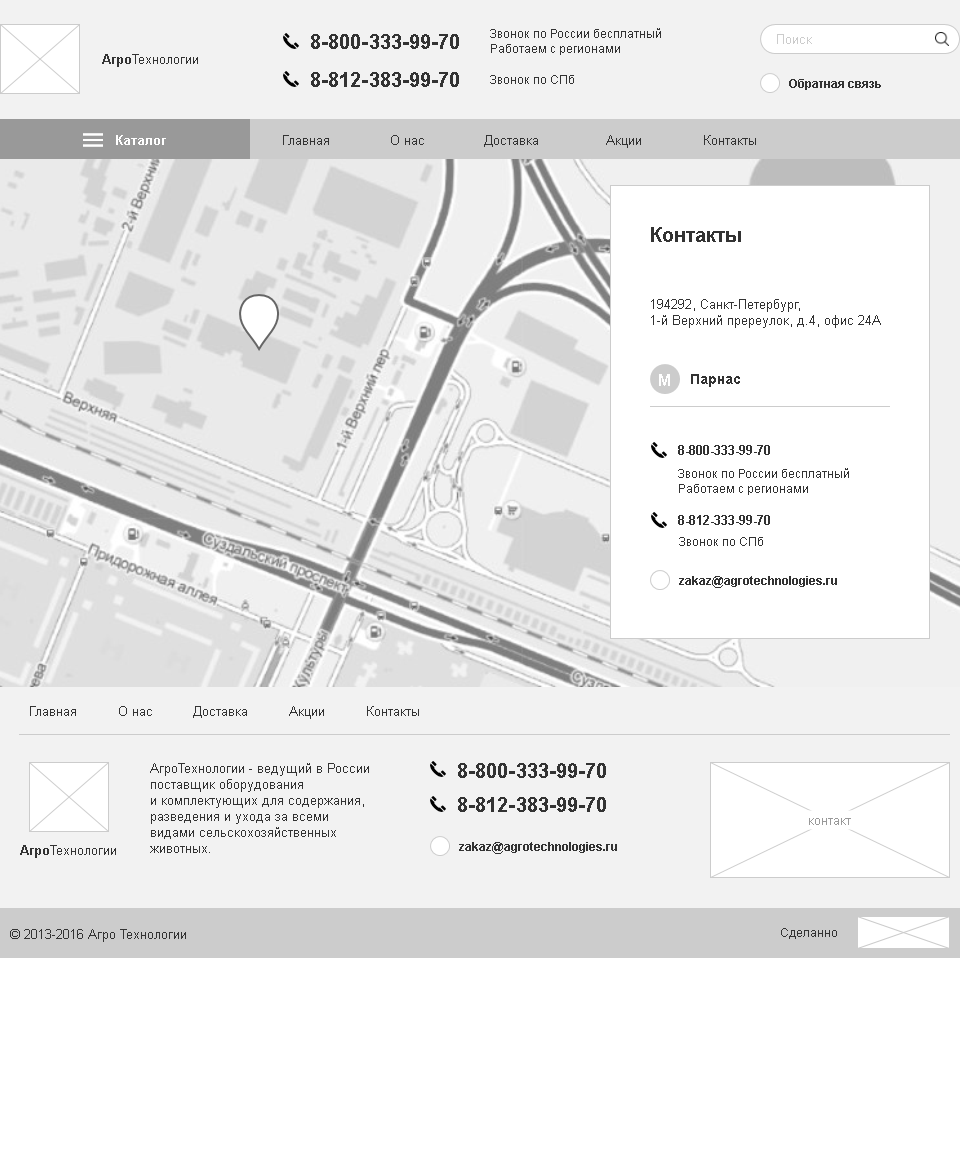Open the Главная item in top navigation
960x1159 pixels.
pyautogui.click(x=305, y=140)
